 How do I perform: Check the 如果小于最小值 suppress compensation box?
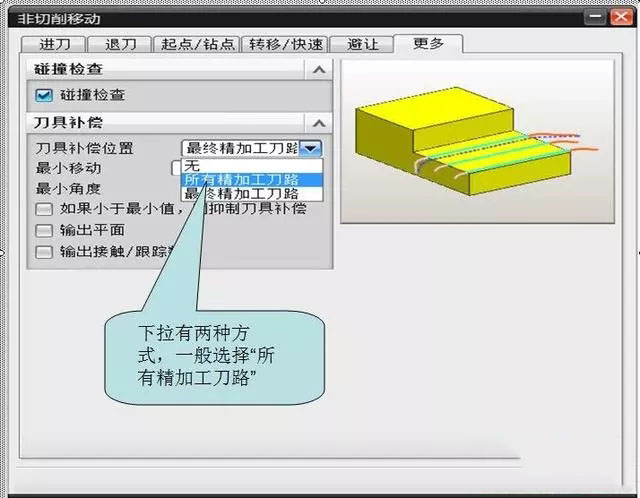pyautogui.click(x=43, y=209)
